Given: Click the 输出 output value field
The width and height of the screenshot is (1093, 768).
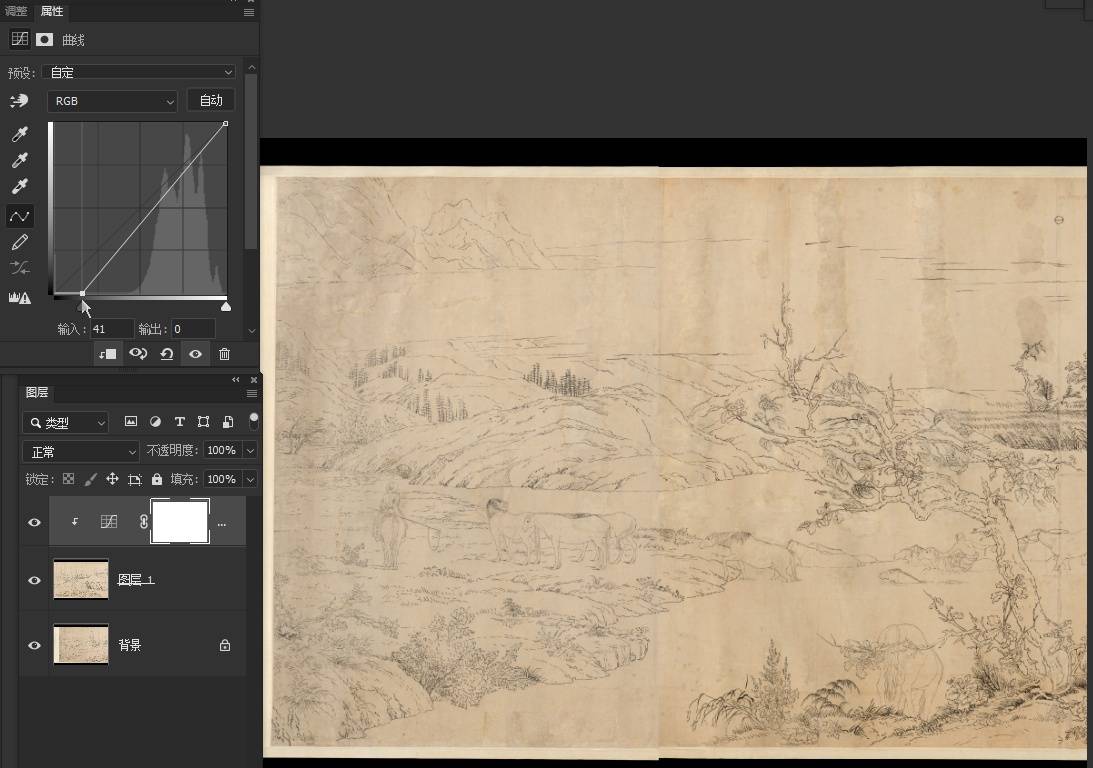Looking at the screenshot, I should pyautogui.click(x=192, y=329).
